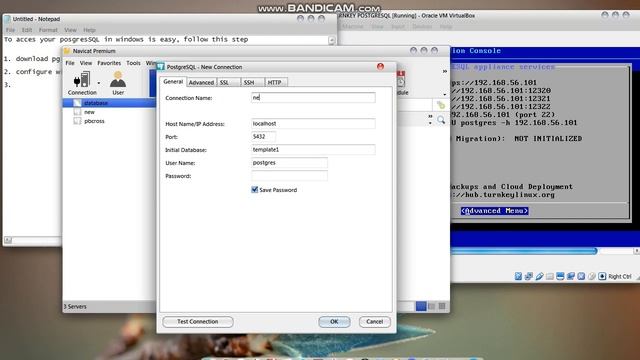The image size is (640, 360).
Task: Click the icon beside the 'new' connection
Action: click(x=77, y=112)
